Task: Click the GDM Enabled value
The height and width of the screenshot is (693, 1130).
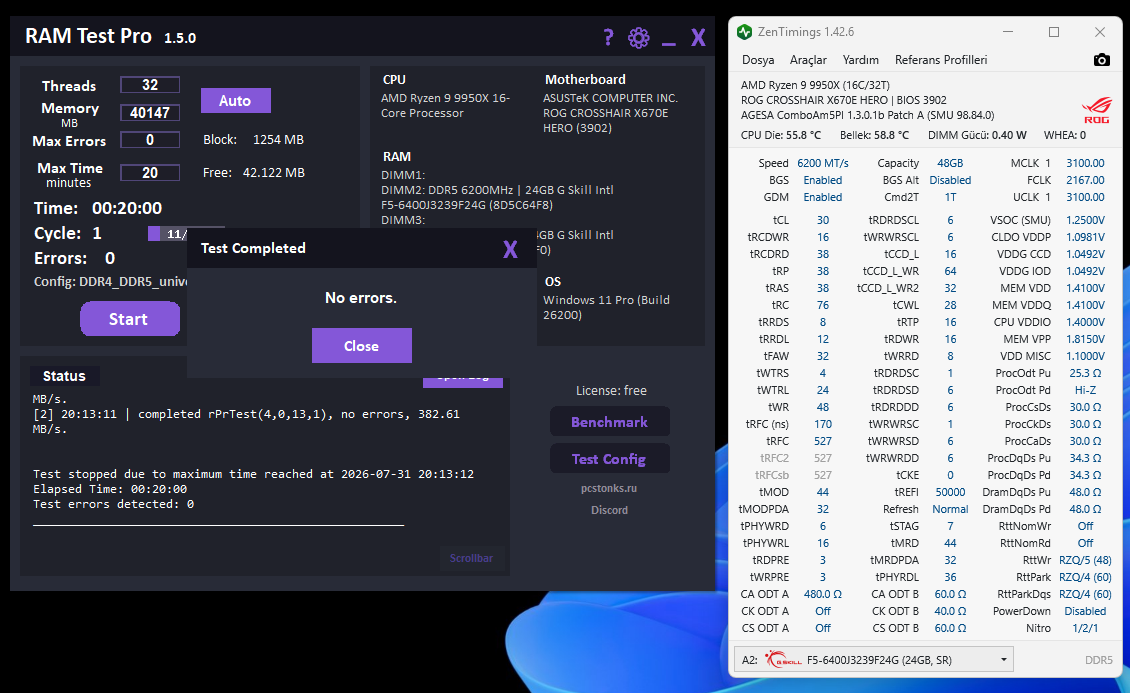Action: (823, 197)
